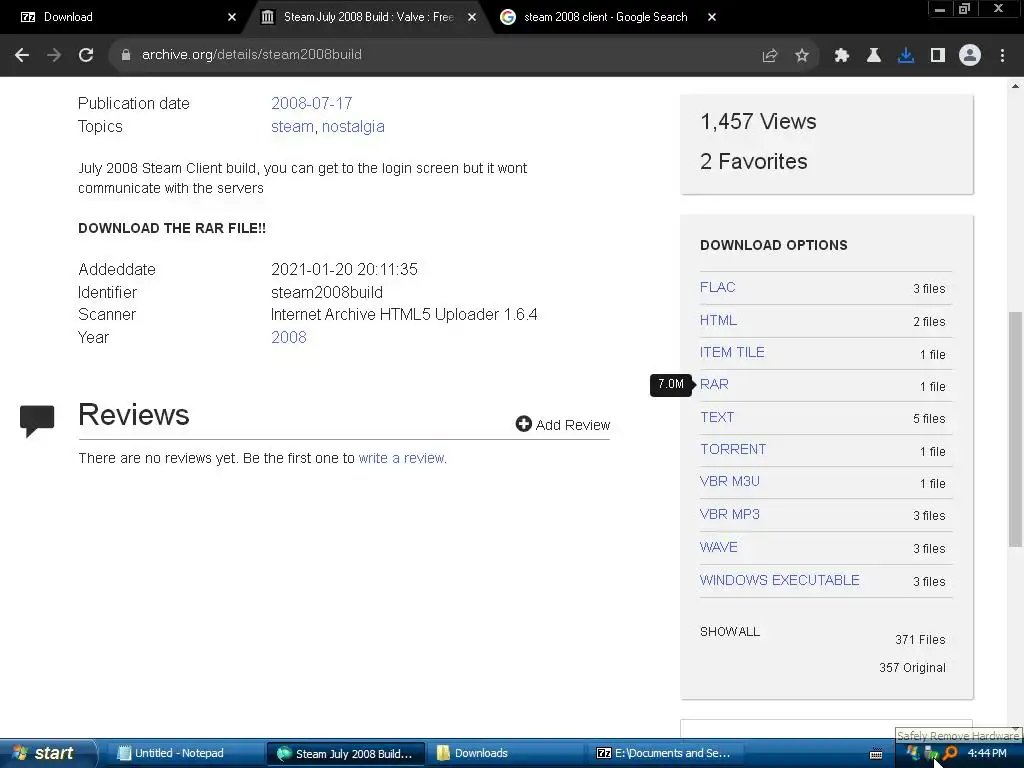Switch to Untitled - Notepad in taskbar
Image resolution: width=1024 pixels, height=768 pixels.
184,754
